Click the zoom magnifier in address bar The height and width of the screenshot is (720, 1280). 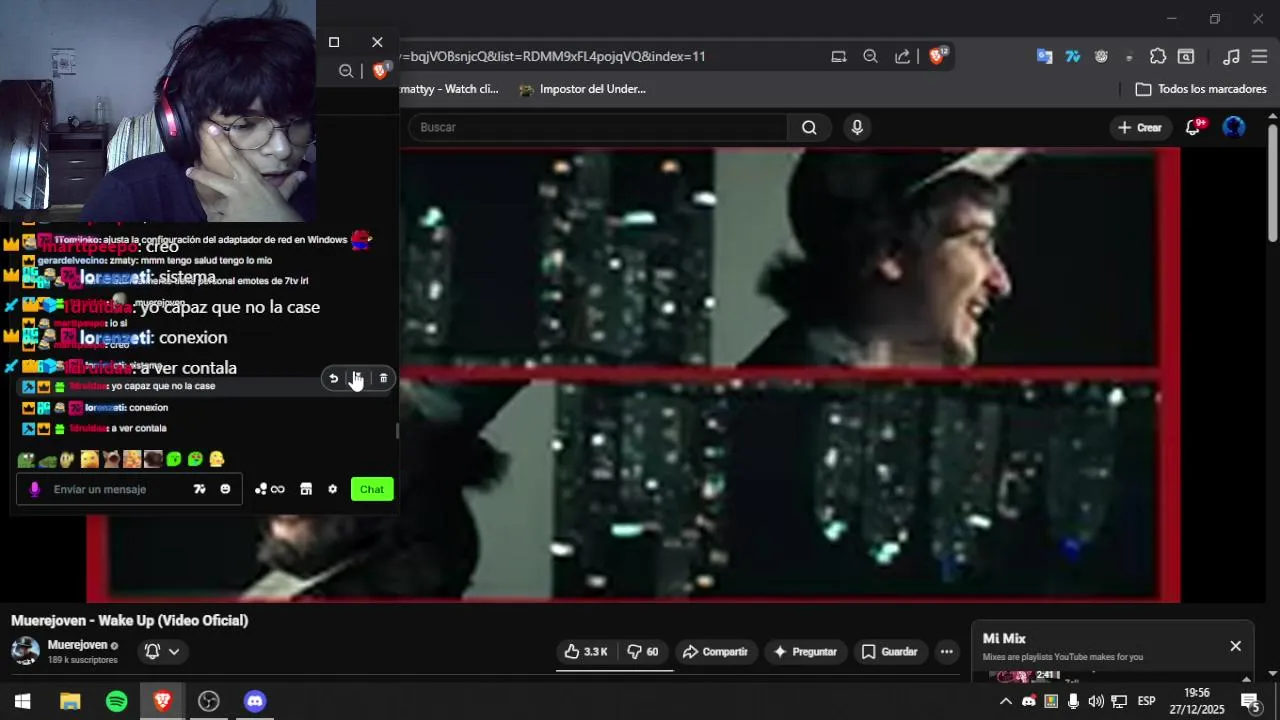(x=870, y=56)
